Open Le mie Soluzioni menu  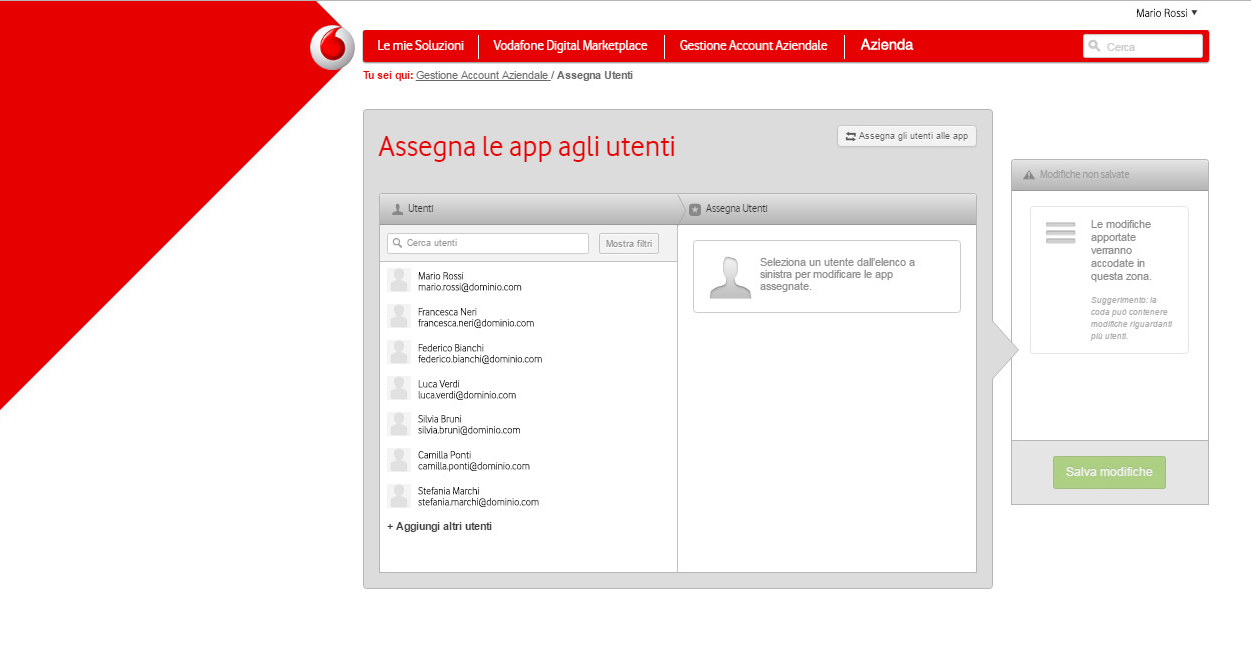click(x=420, y=46)
